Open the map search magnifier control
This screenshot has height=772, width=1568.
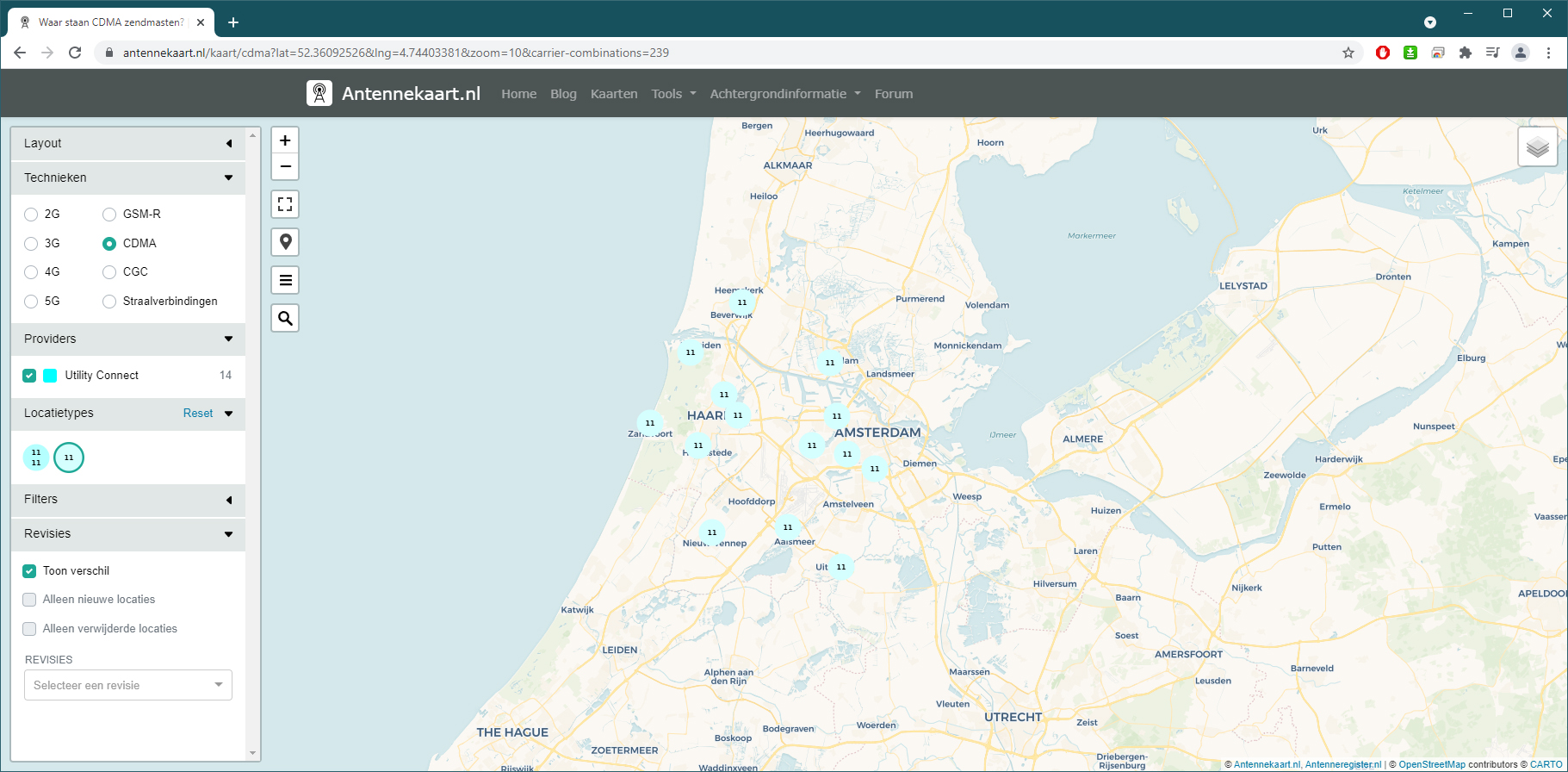pyautogui.click(x=285, y=318)
